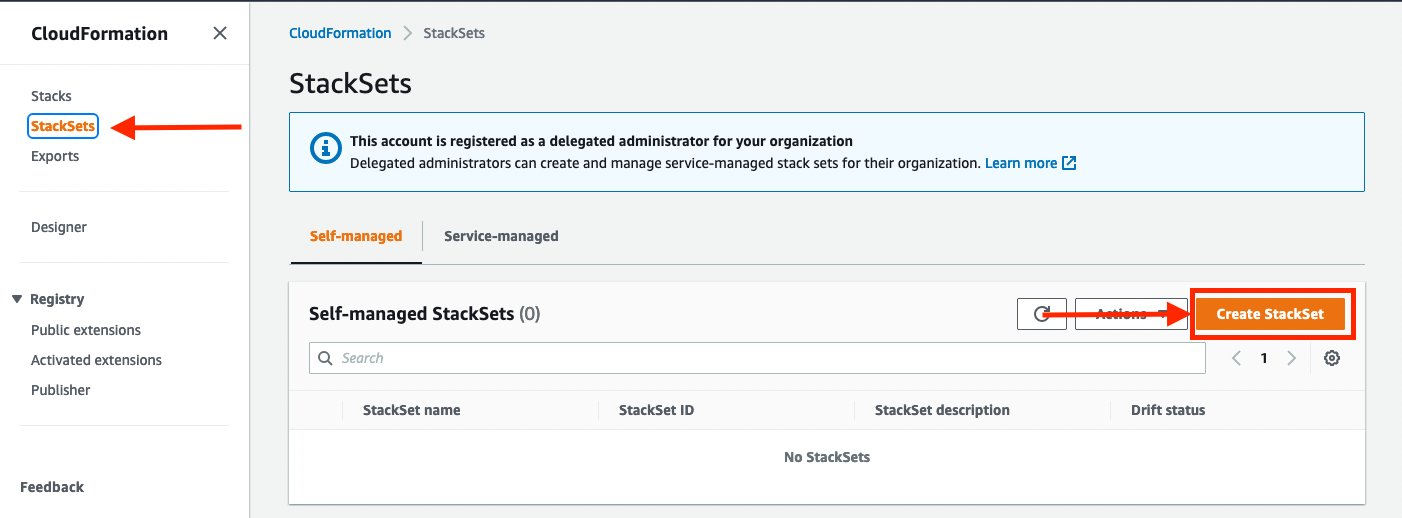1402x518 pixels.
Task: Click the Create StackSet button
Action: click(x=1270, y=314)
